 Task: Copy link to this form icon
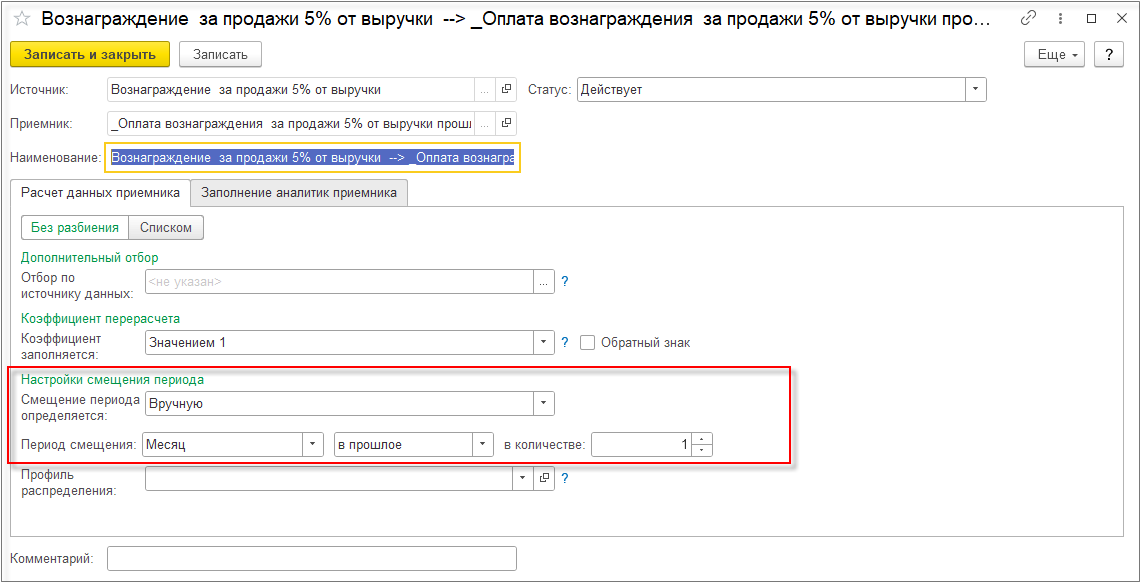pos(1028,19)
